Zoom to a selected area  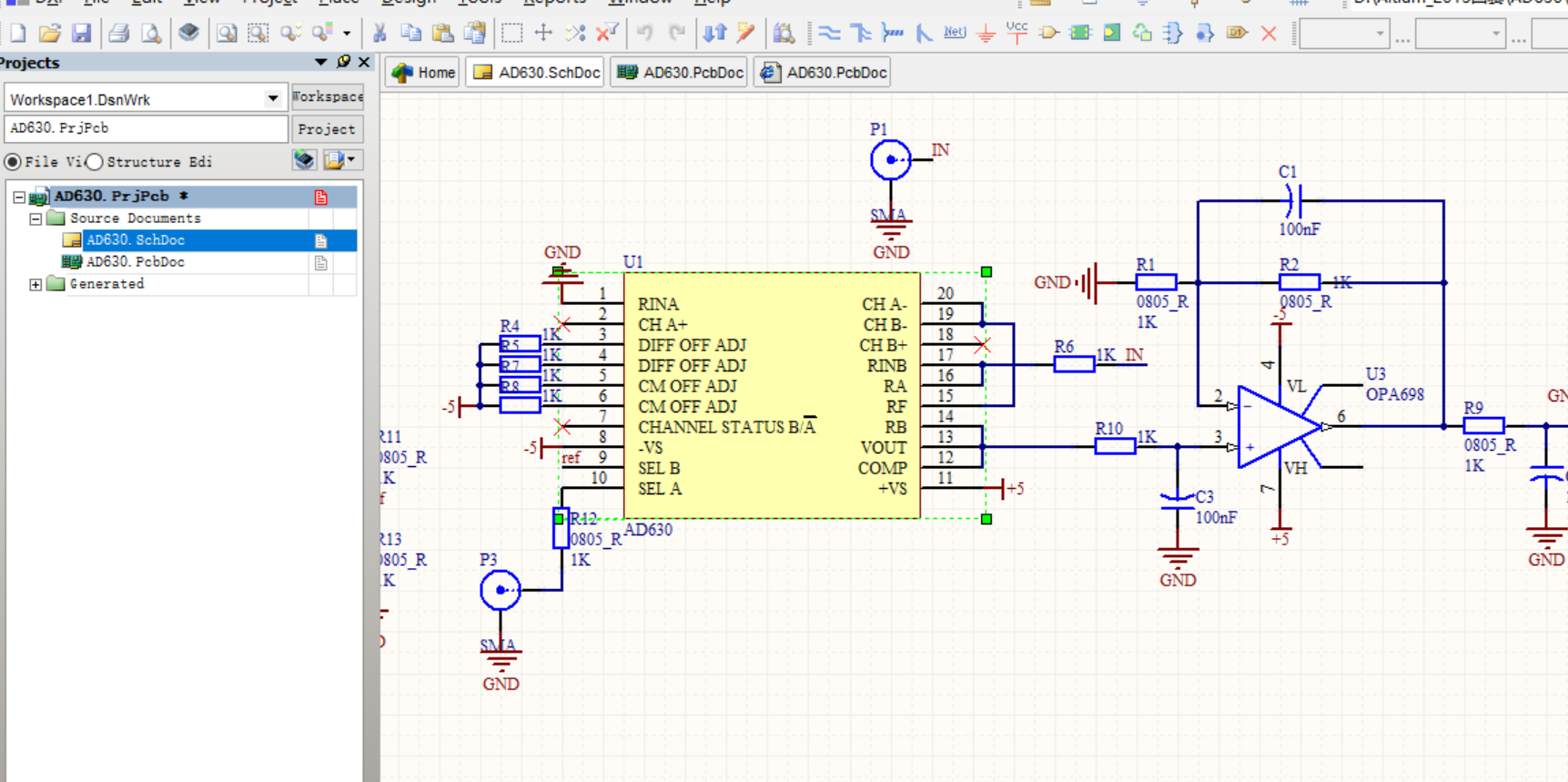click(x=258, y=34)
